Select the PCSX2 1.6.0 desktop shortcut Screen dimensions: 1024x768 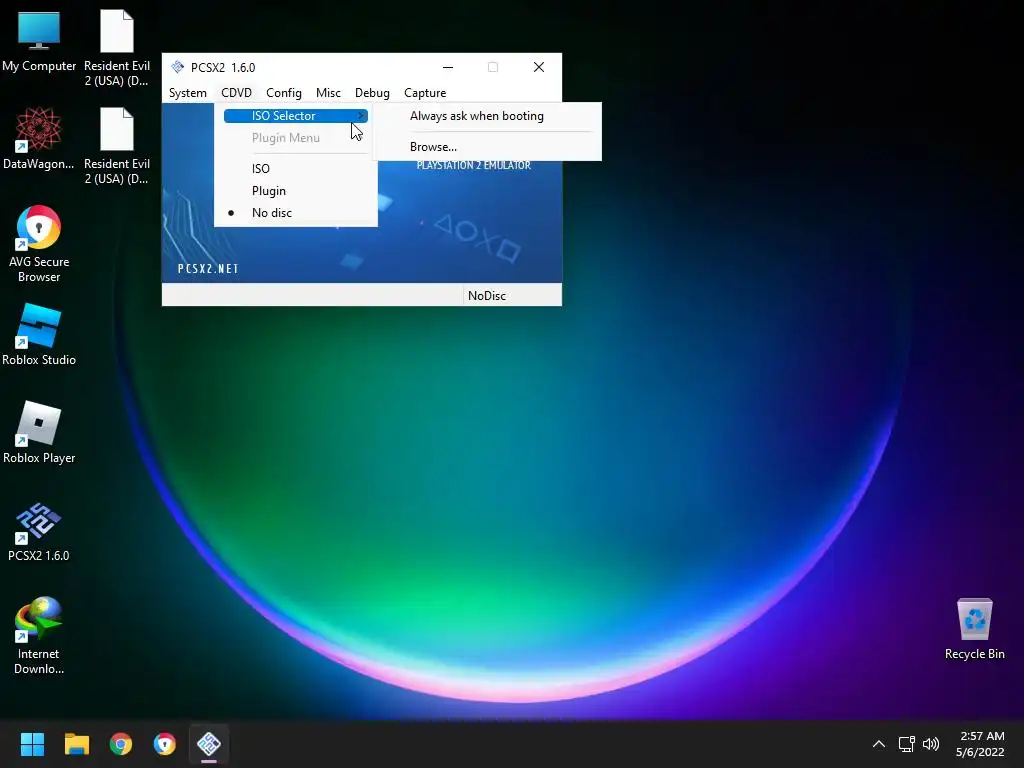point(39,531)
